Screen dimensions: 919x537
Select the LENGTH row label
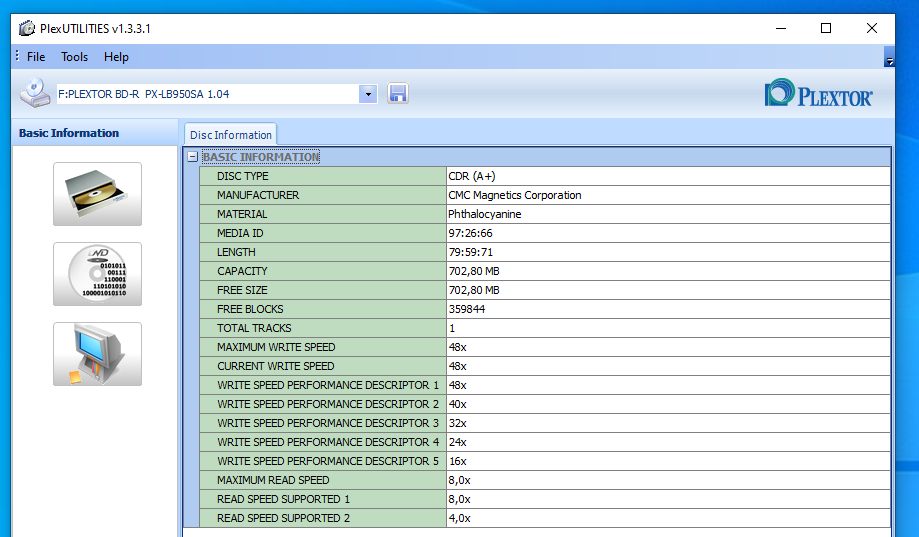[323, 252]
